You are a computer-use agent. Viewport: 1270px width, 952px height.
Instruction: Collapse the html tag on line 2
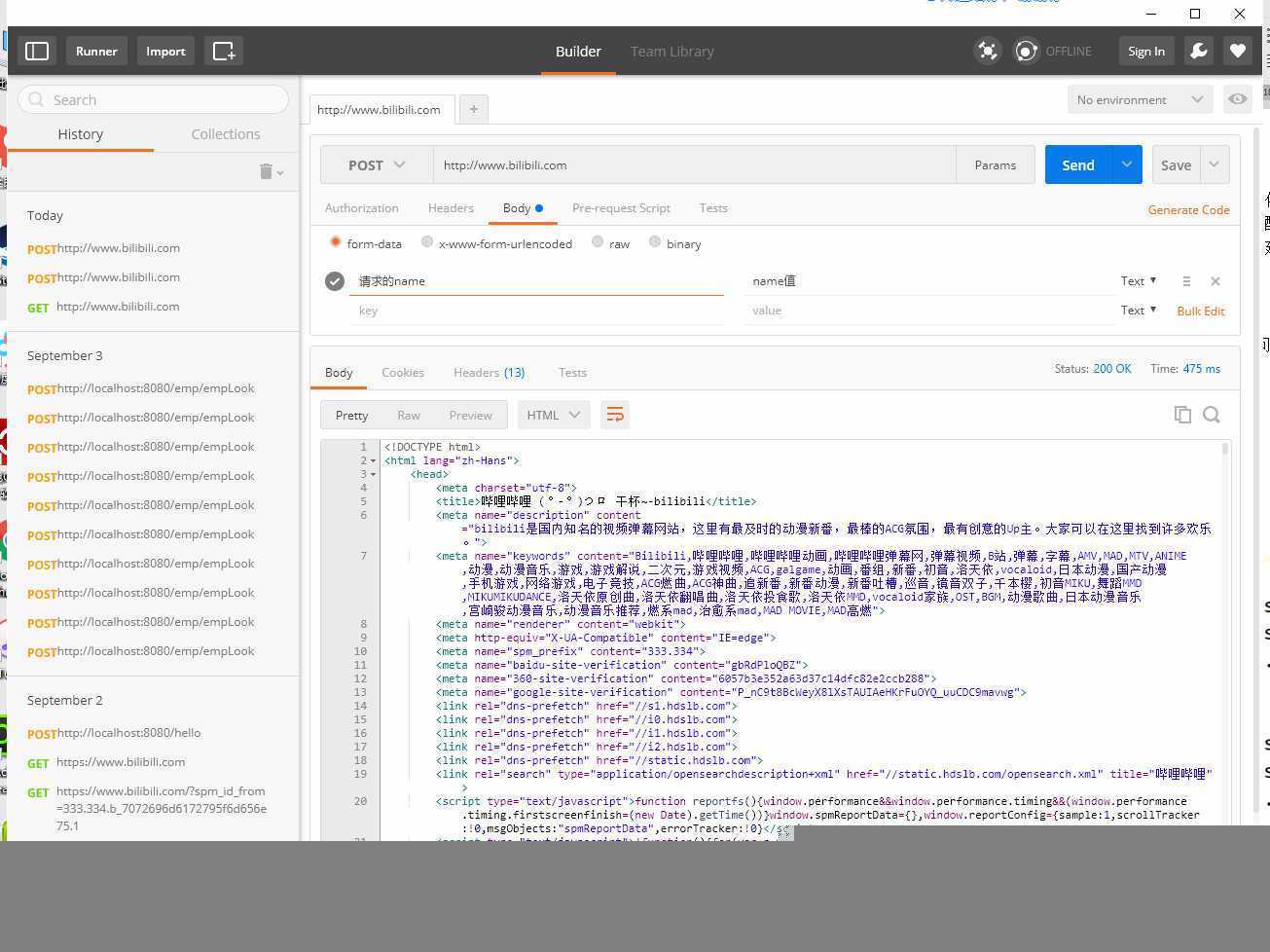(374, 460)
